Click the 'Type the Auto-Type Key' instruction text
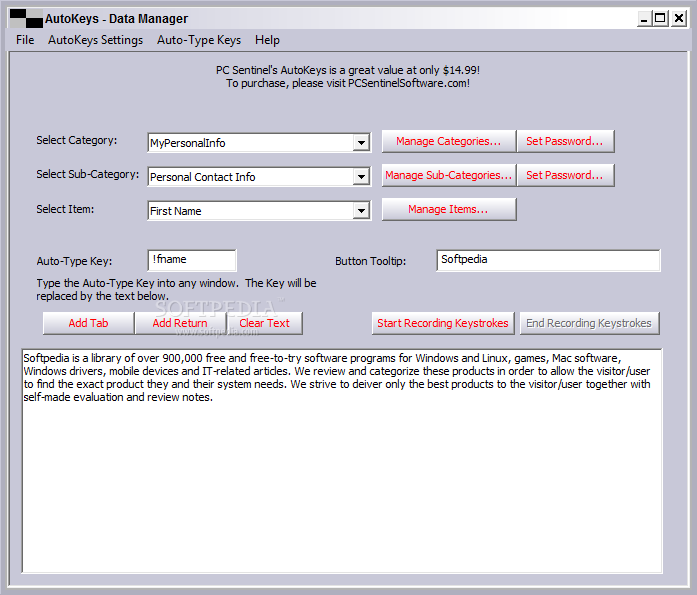The height and width of the screenshot is (595, 697). coord(176,290)
